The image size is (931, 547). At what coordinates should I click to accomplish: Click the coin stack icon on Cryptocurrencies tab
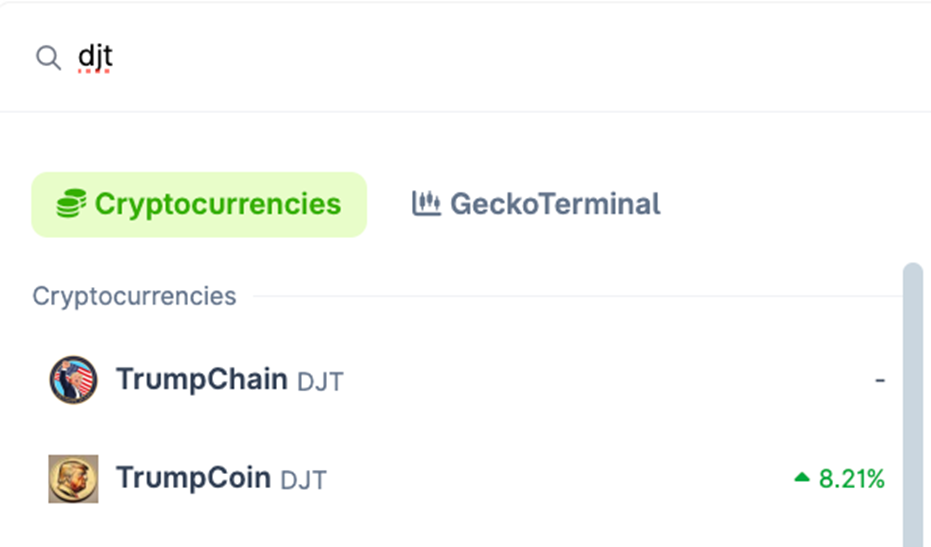(71, 204)
